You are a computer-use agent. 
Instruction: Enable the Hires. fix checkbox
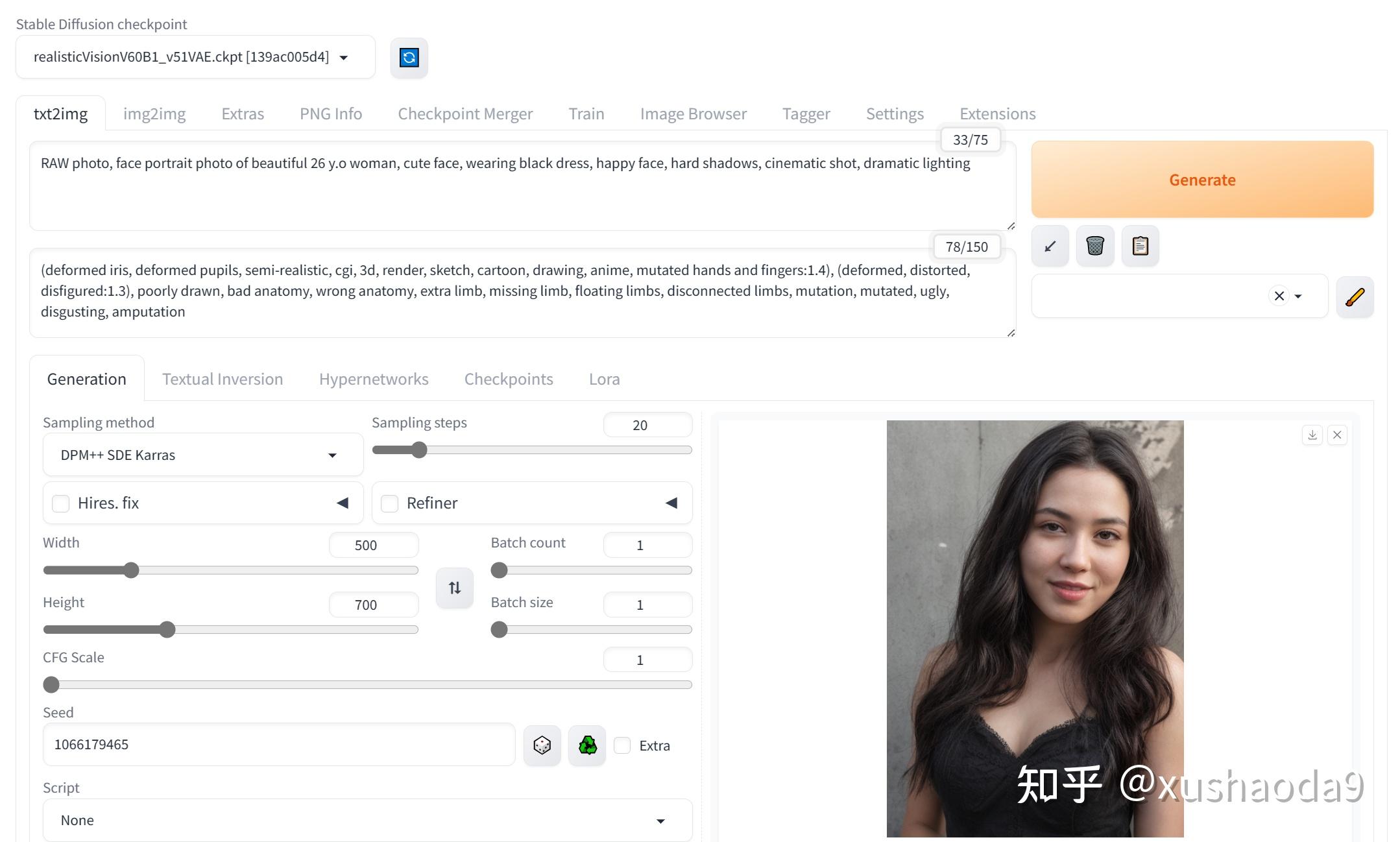[60, 503]
